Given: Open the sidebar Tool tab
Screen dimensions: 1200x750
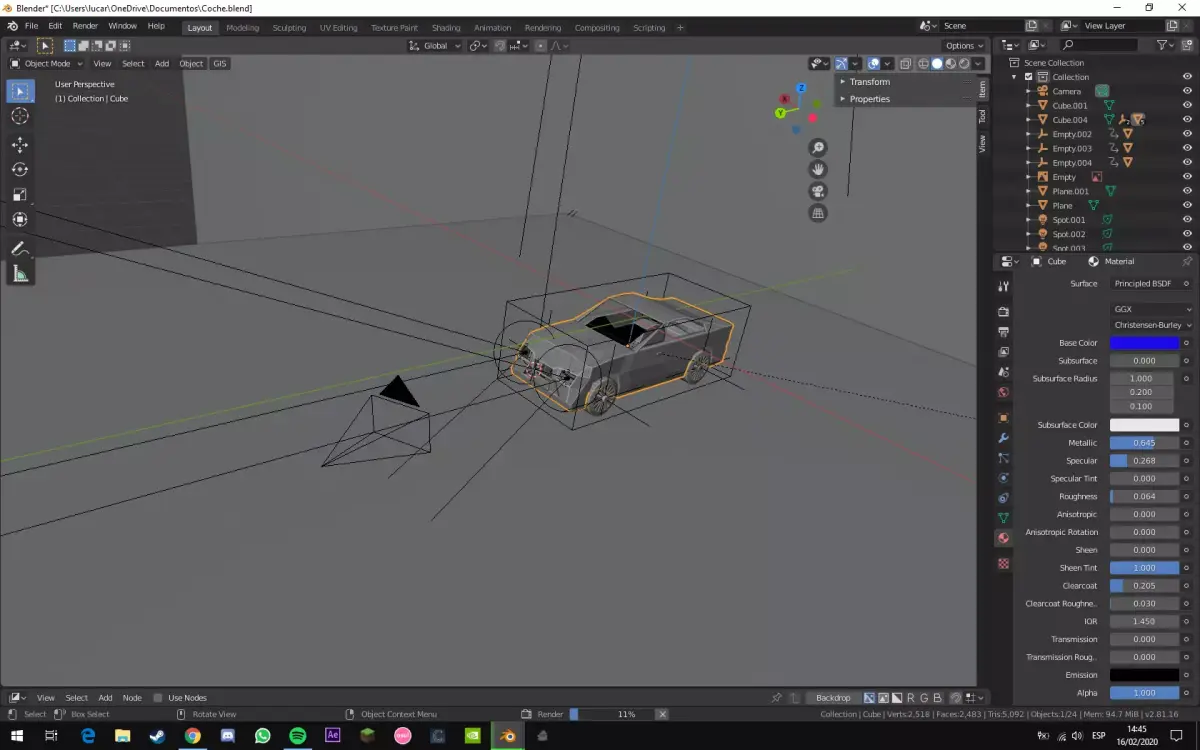Looking at the screenshot, I should point(982,116).
